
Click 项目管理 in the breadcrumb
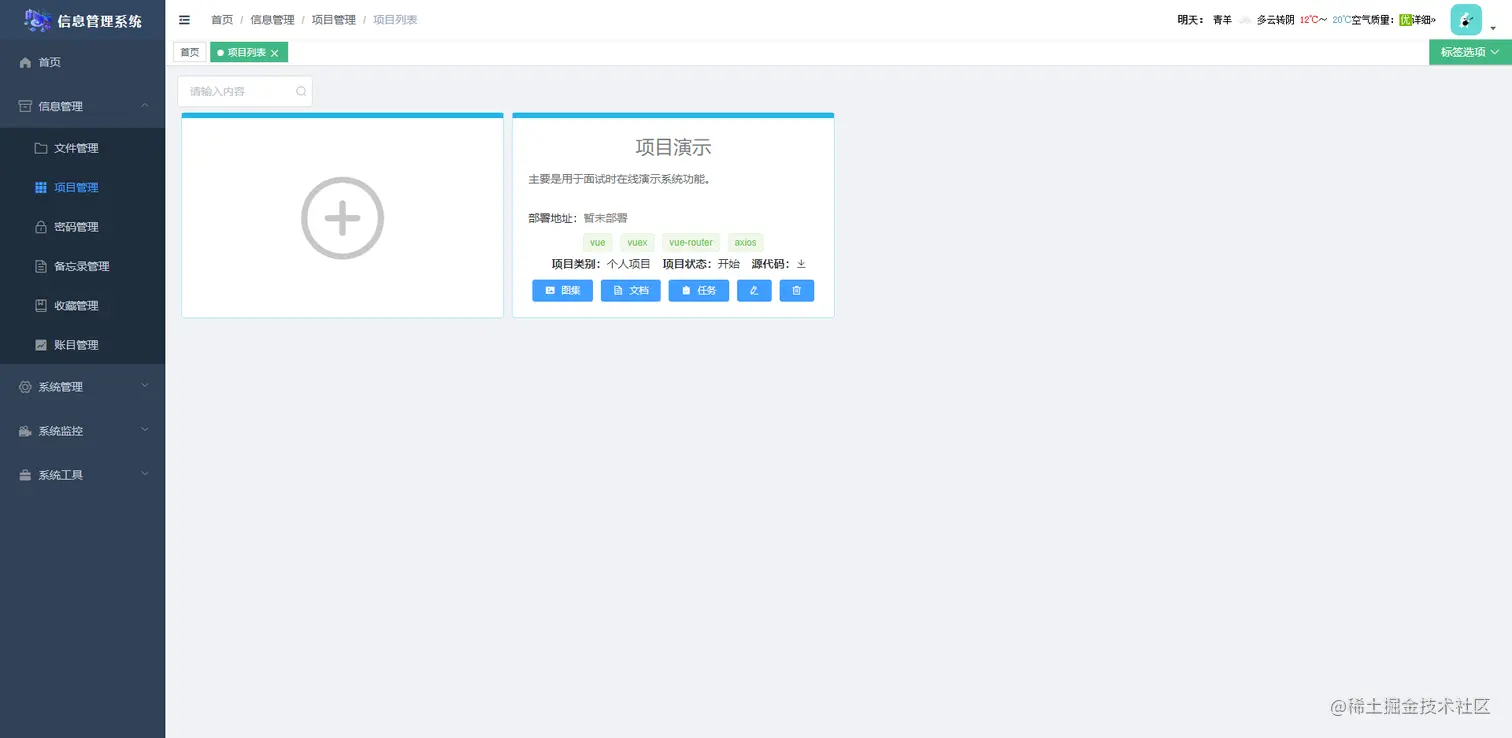333,20
